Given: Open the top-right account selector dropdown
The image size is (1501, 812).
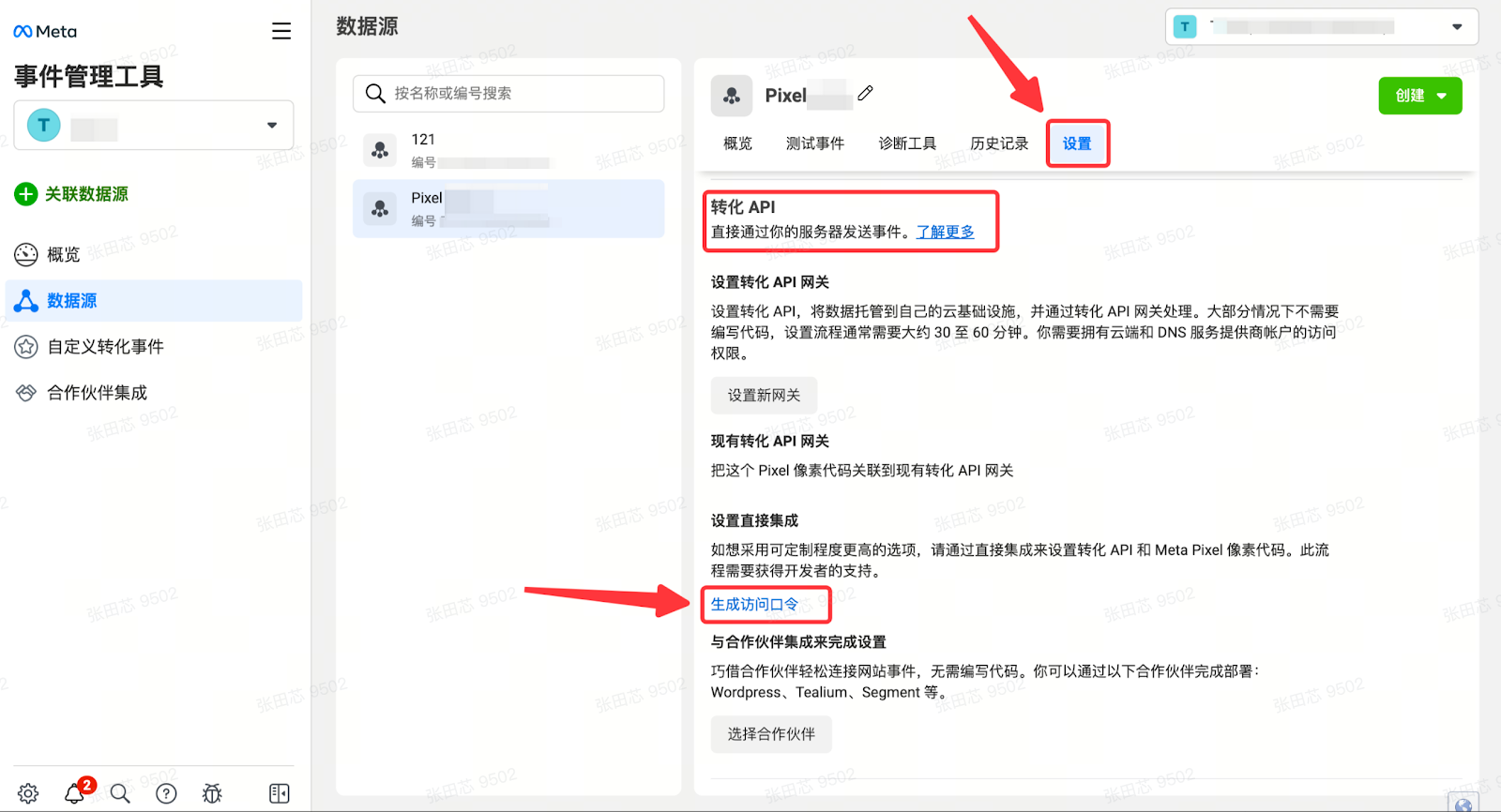Looking at the screenshot, I should tap(1322, 26).
